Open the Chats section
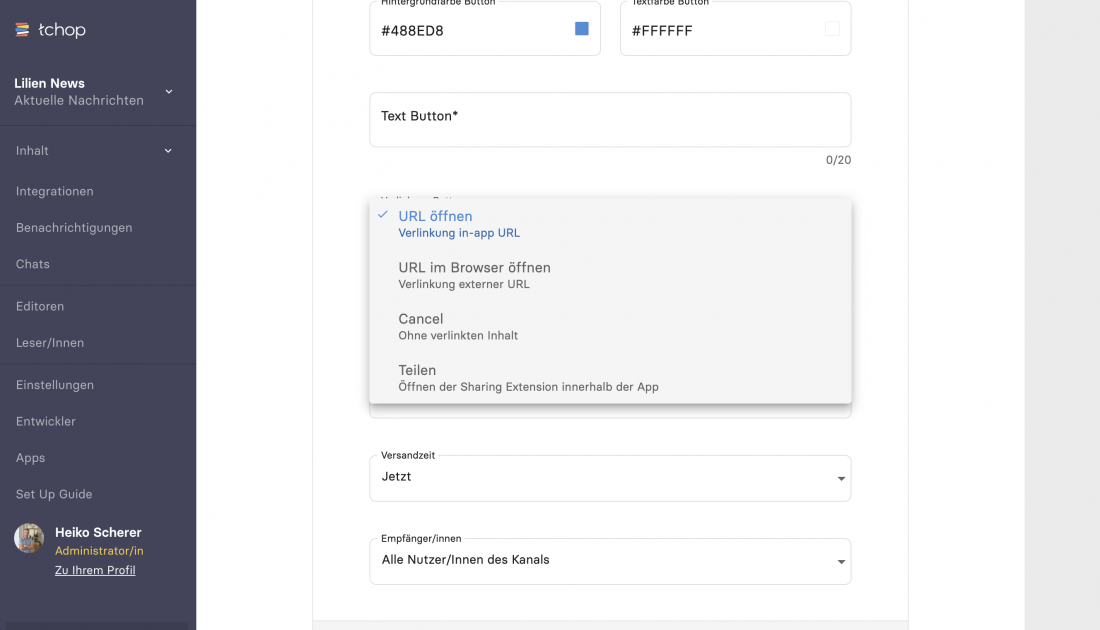The width and height of the screenshot is (1100, 630). pos(33,264)
